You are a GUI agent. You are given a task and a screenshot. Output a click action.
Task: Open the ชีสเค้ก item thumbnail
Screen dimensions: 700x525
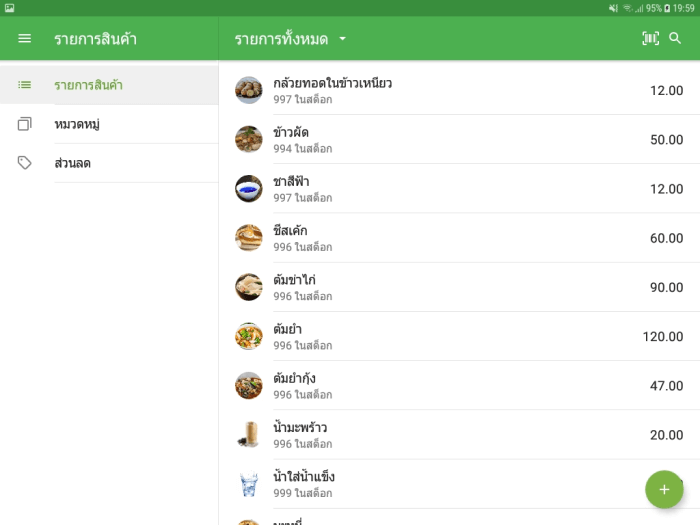coord(249,238)
